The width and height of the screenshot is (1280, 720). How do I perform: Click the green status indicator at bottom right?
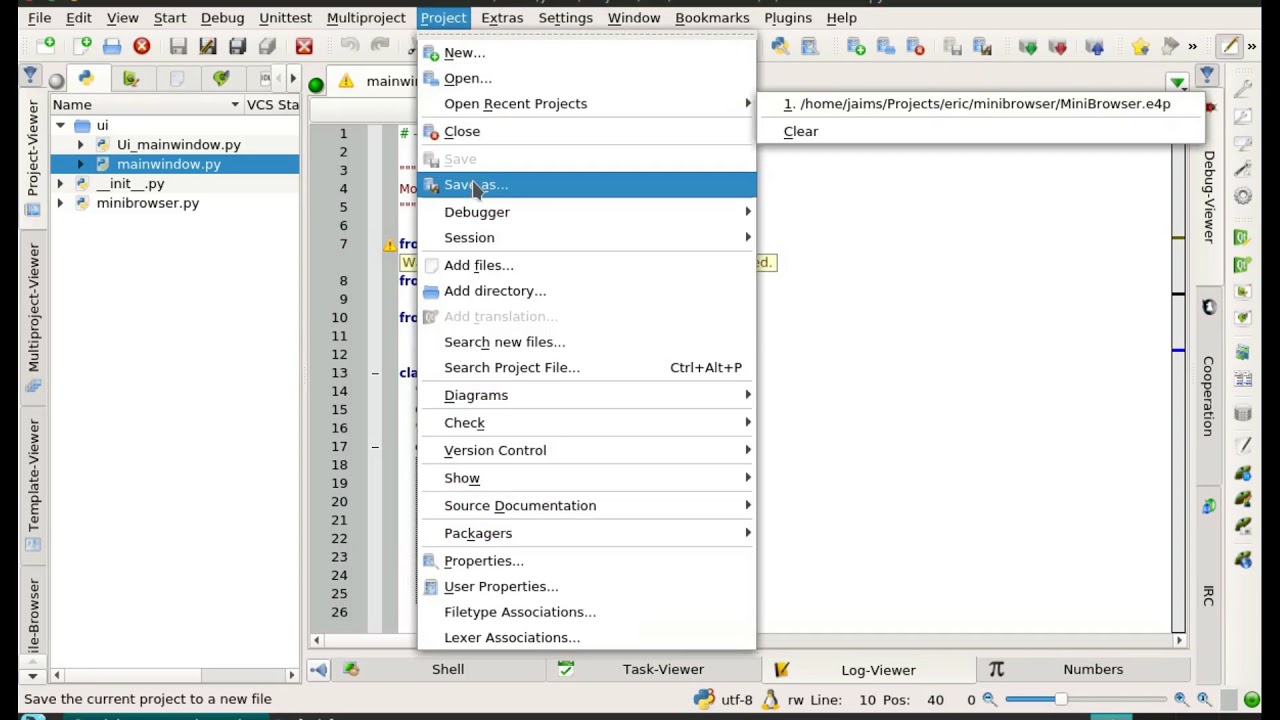[x=1251, y=700]
